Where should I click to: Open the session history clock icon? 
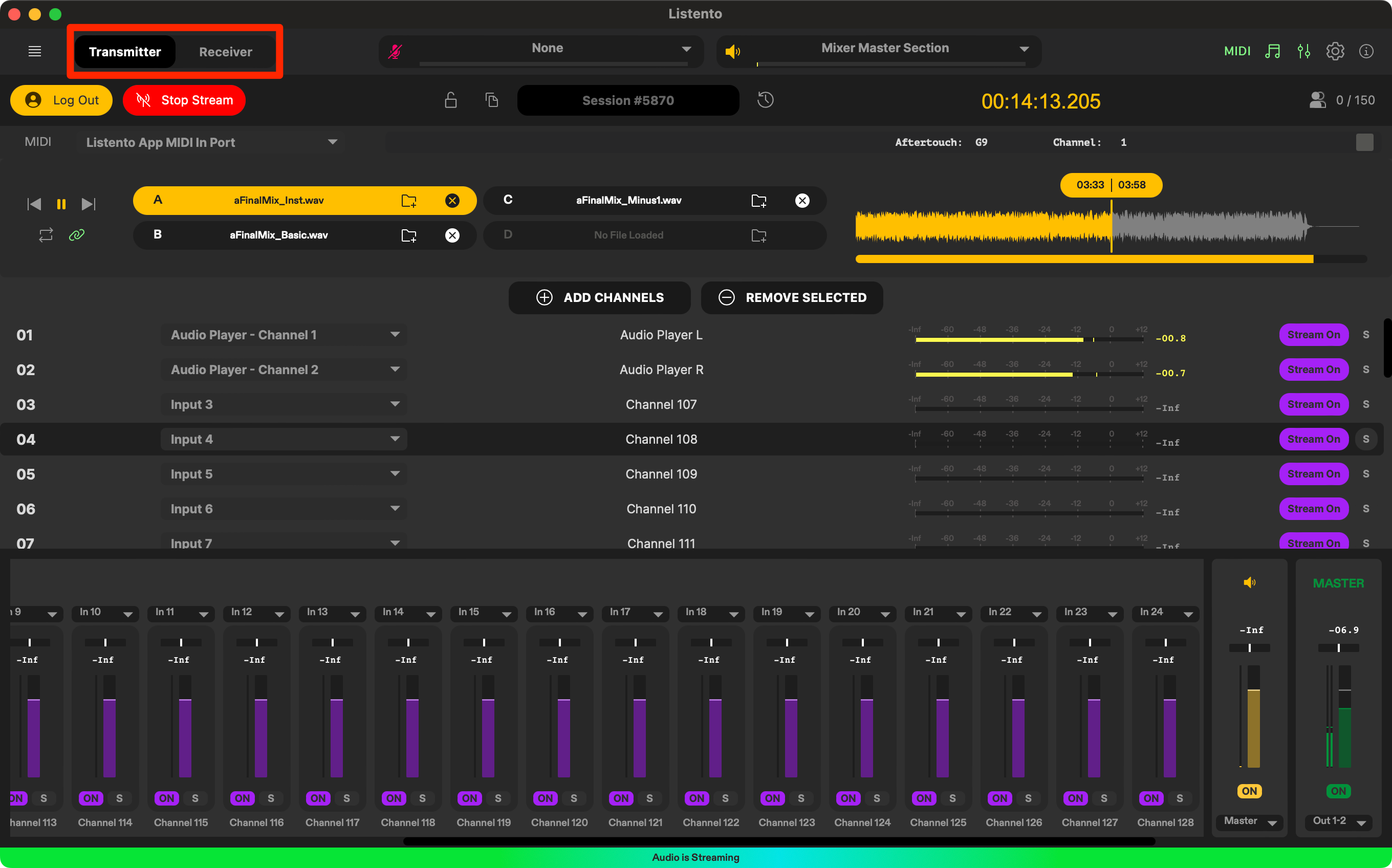coord(765,100)
